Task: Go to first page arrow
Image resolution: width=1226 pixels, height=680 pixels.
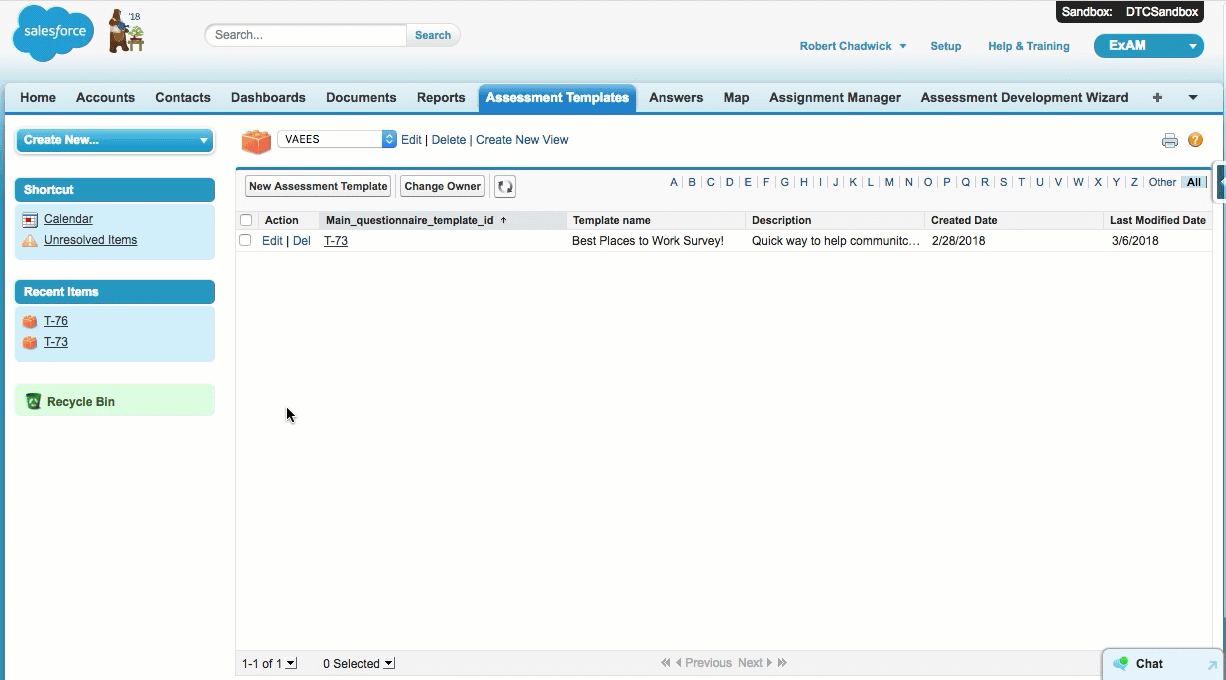Action: point(666,663)
